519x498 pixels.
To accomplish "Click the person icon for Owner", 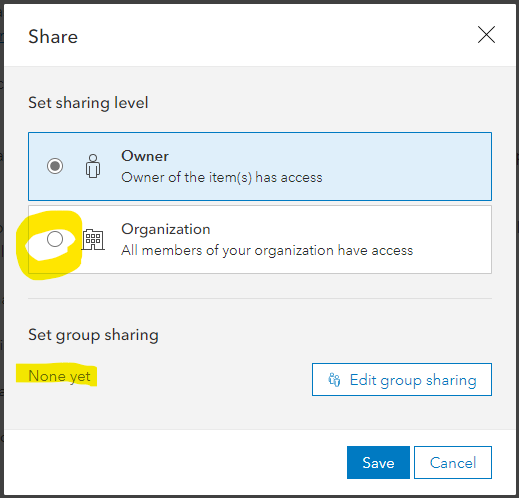I will [x=93, y=166].
